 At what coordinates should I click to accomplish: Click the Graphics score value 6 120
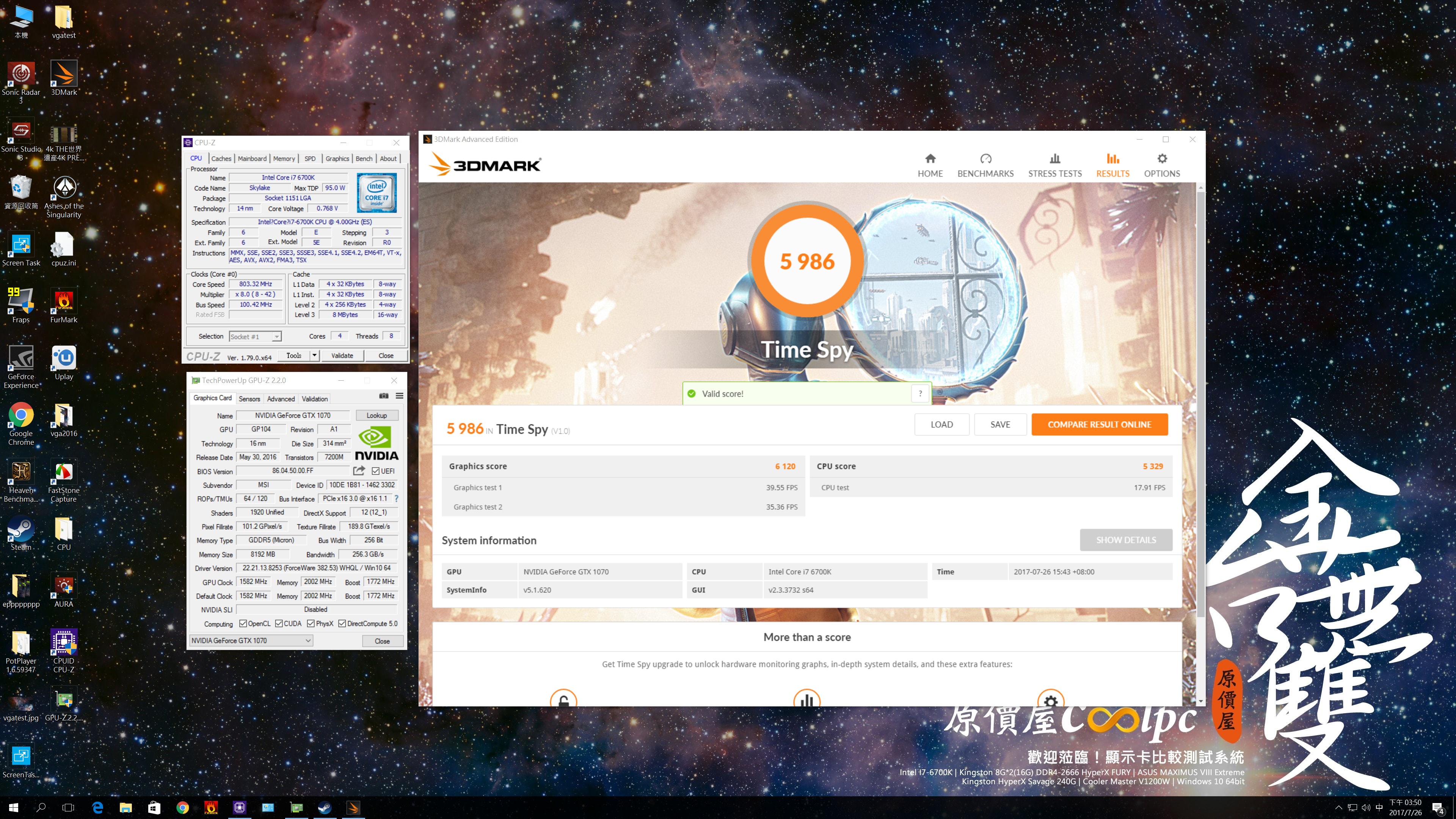[x=785, y=466]
